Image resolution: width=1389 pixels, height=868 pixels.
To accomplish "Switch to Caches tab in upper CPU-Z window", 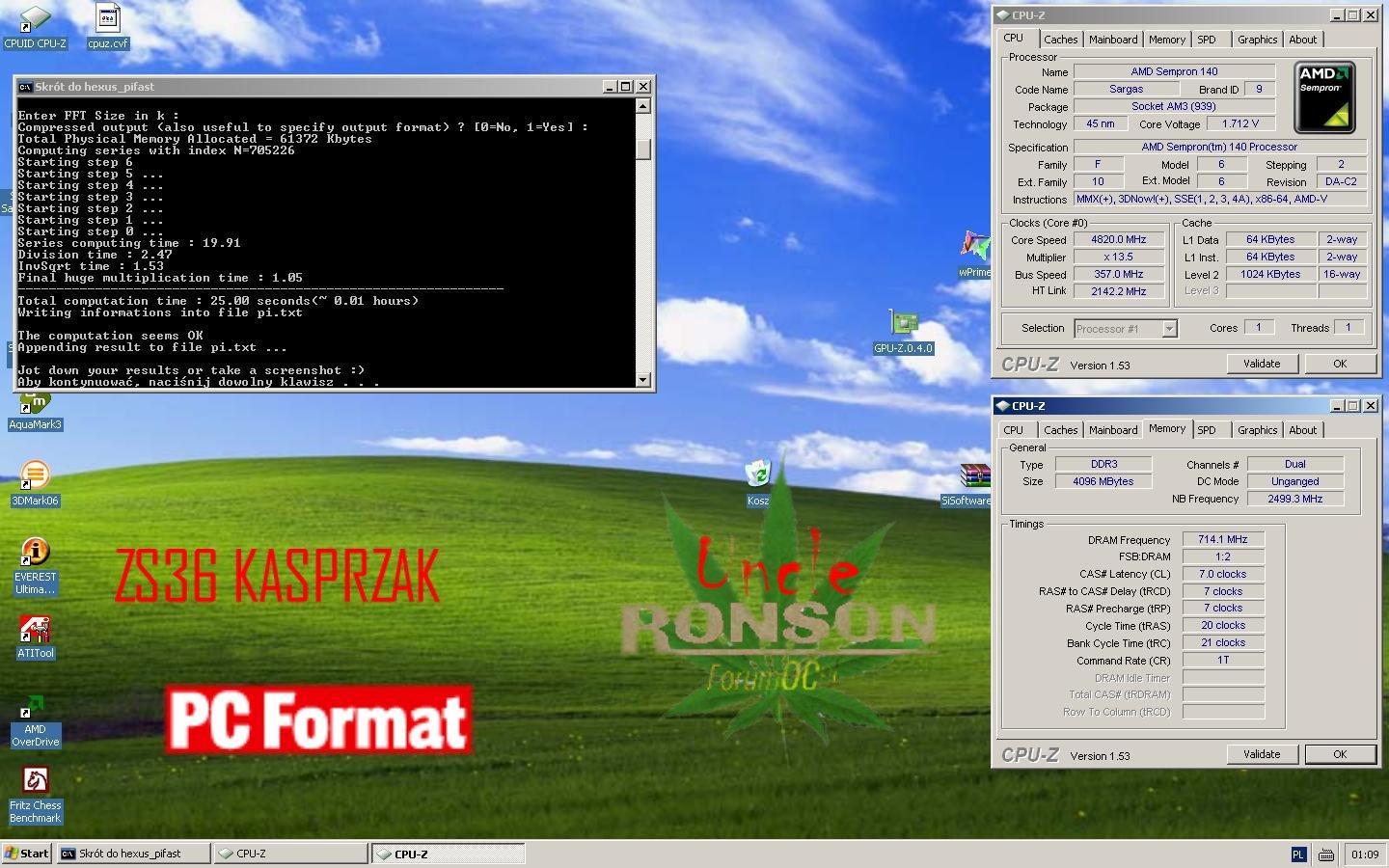I will pos(1060,40).
